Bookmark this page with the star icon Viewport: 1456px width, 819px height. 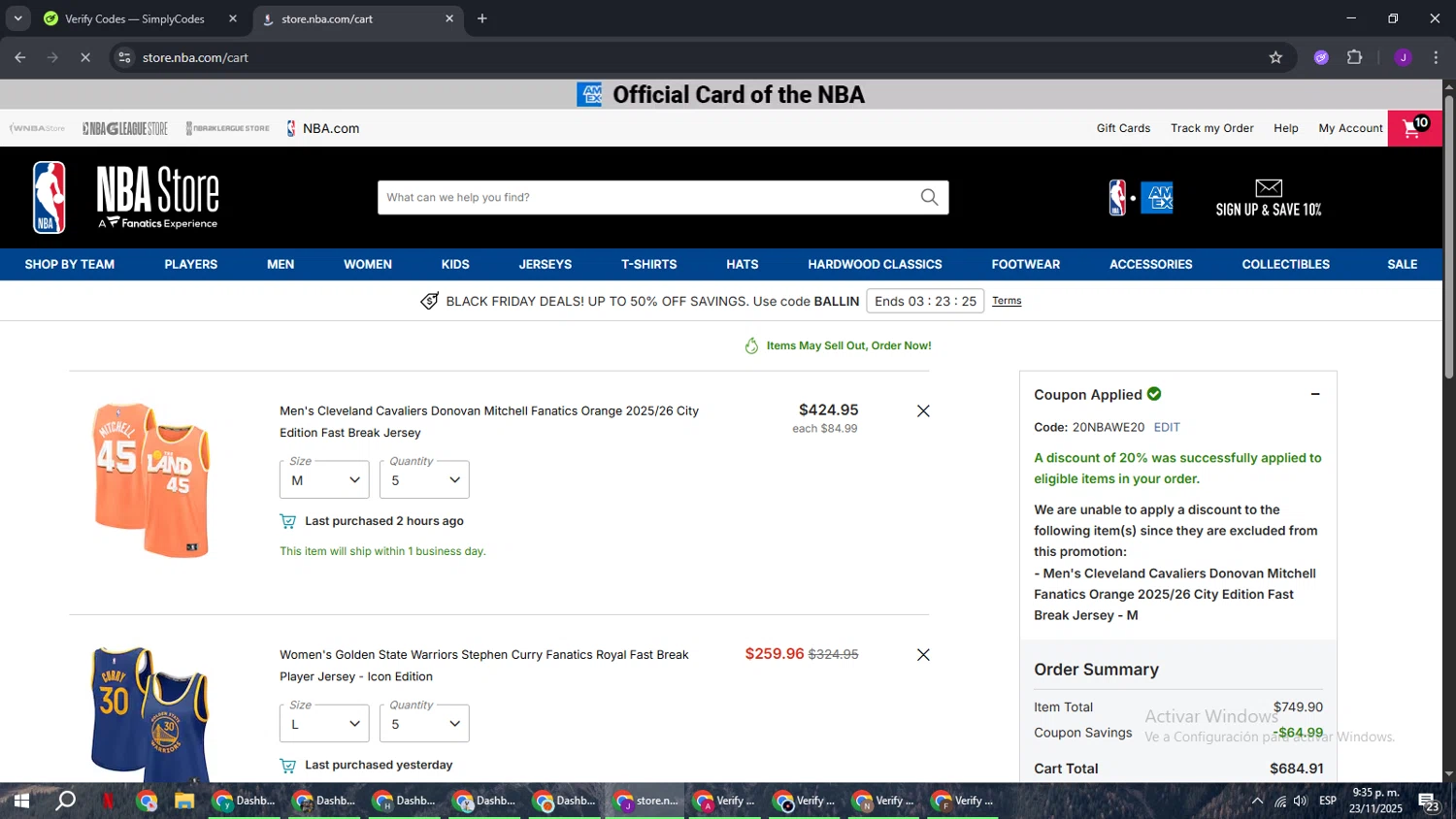point(1275,57)
